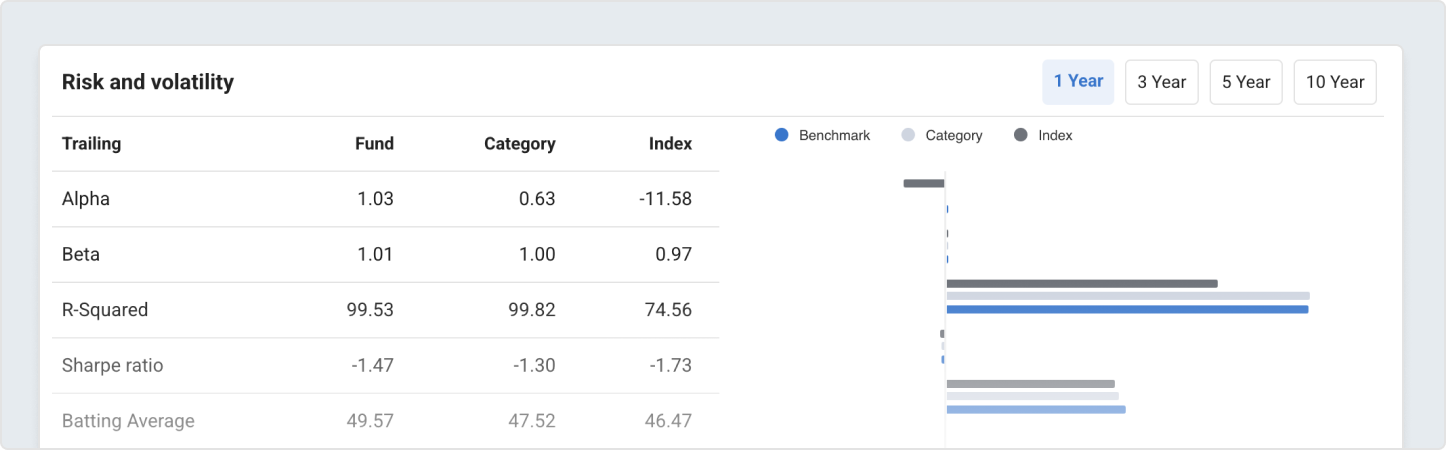This screenshot has height=450, width=1446.
Task: Select the R-Squared row label
Action: (105, 310)
